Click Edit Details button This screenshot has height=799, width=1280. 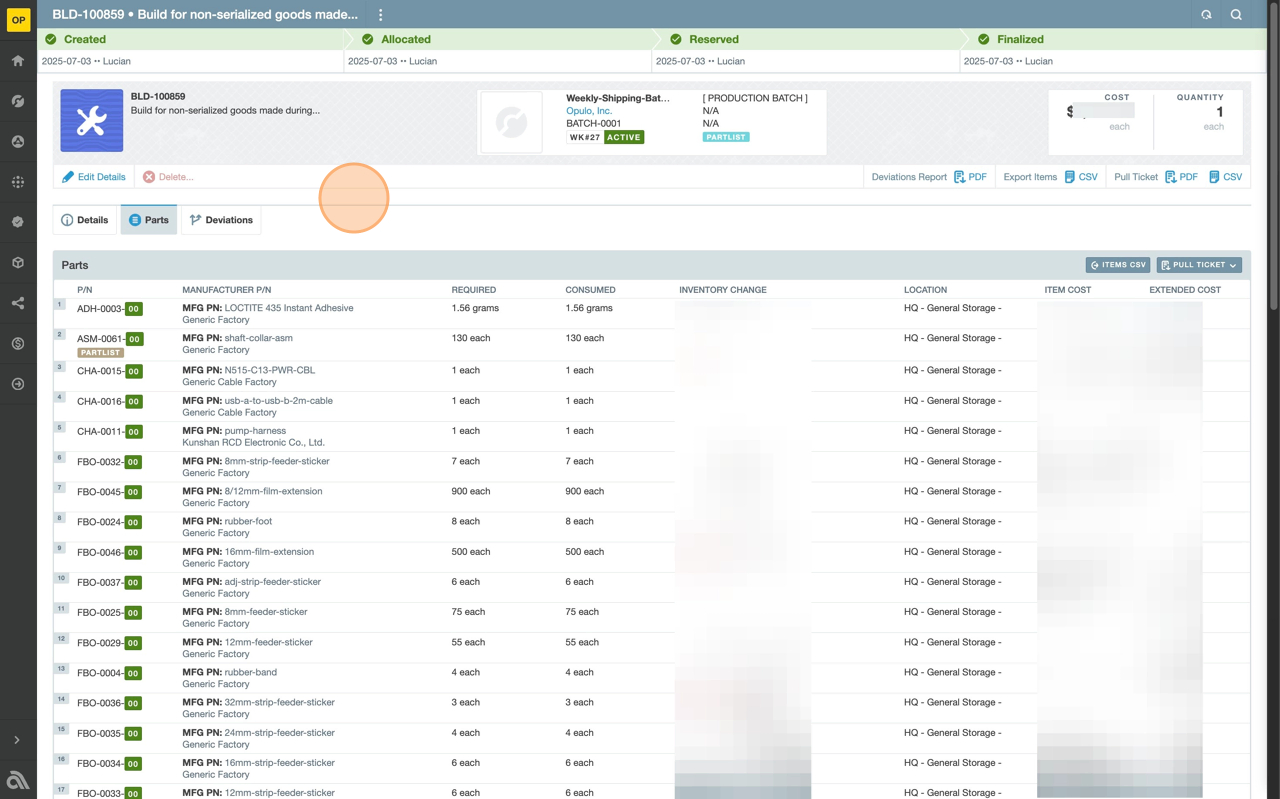[x=94, y=177]
